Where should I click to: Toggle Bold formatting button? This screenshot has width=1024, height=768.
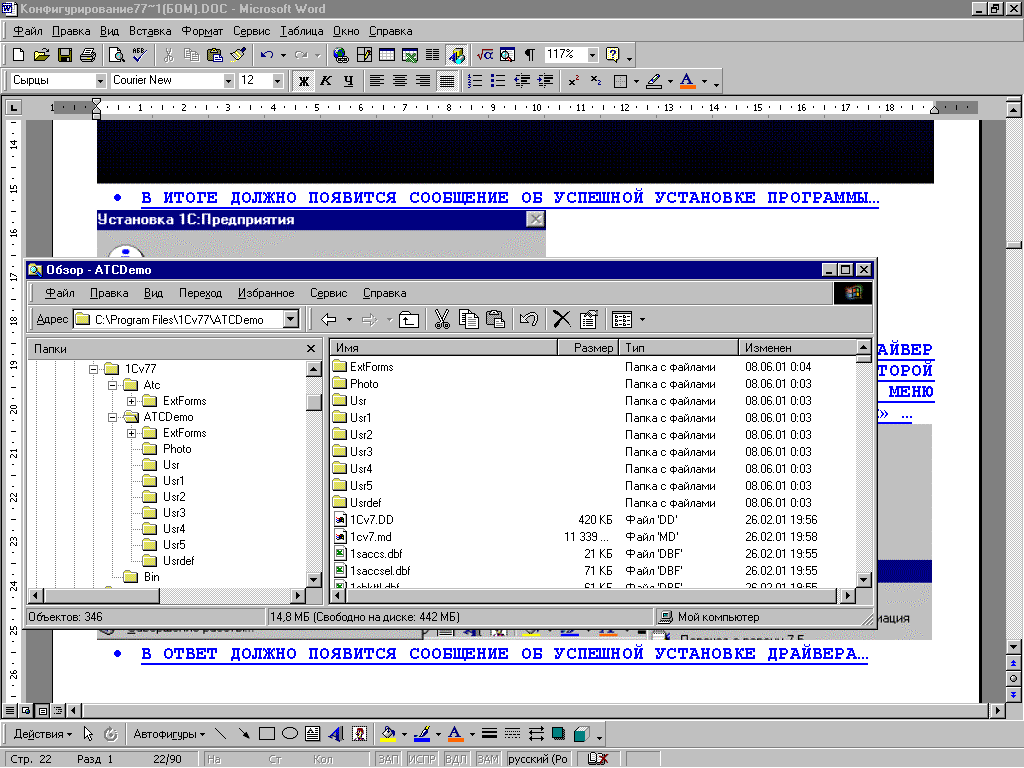(304, 81)
